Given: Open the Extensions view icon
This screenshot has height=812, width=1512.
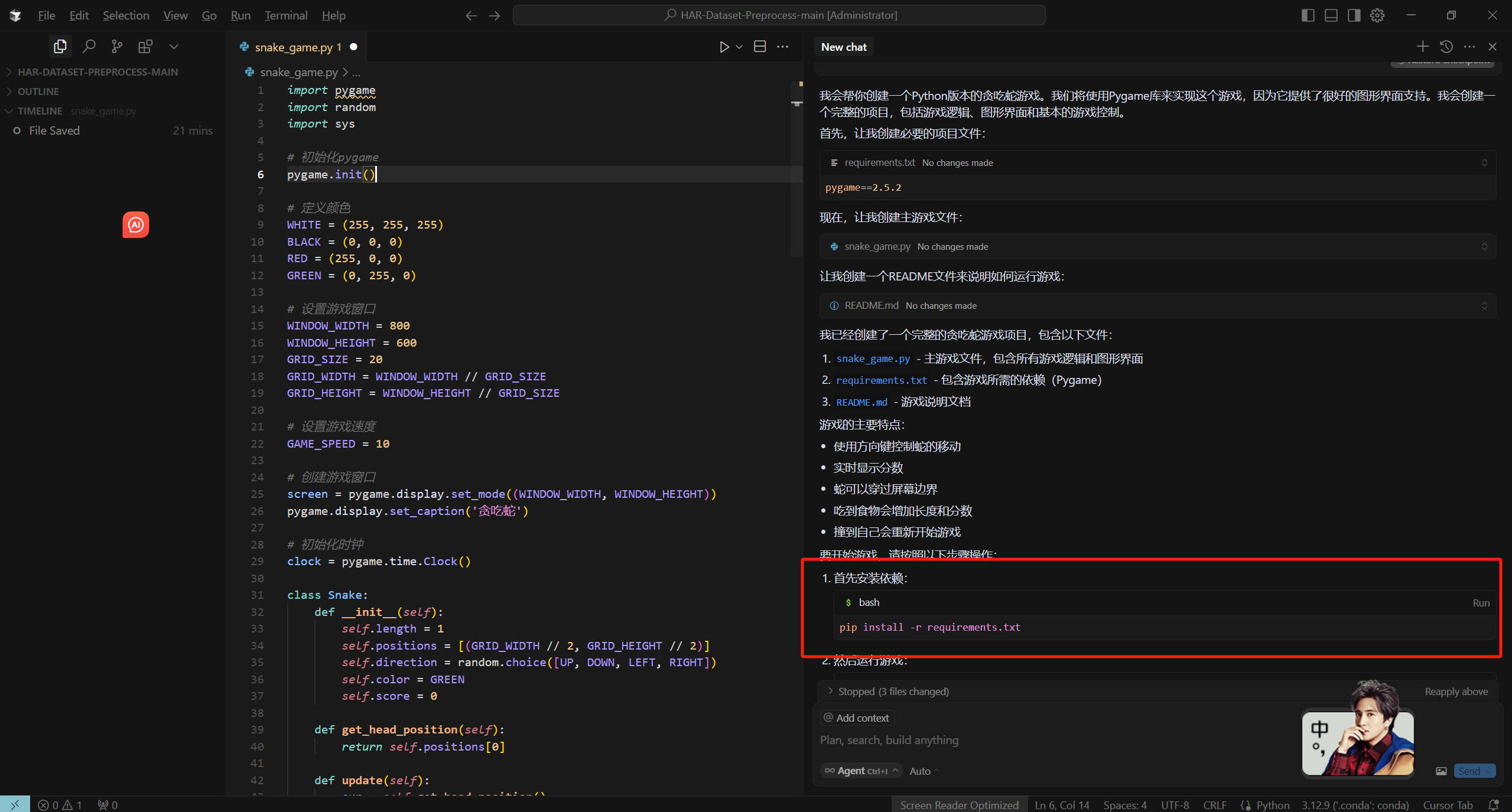Looking at the screenshot, I should [145, 46].
